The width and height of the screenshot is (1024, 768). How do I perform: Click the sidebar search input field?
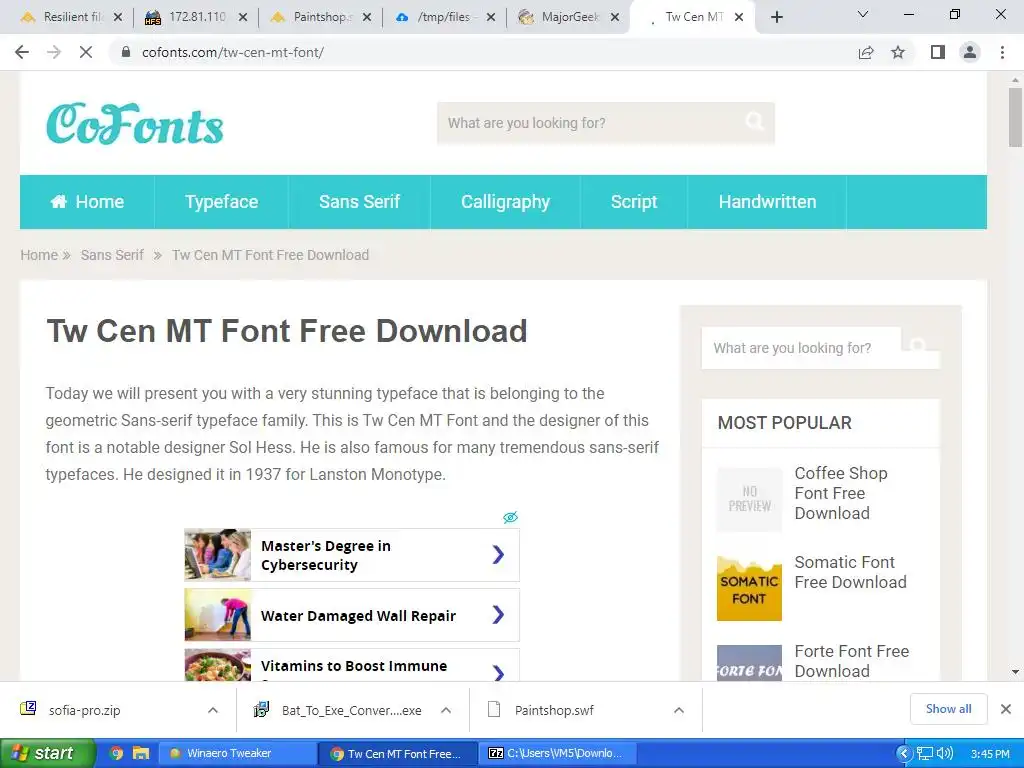(x=801, y=348)
